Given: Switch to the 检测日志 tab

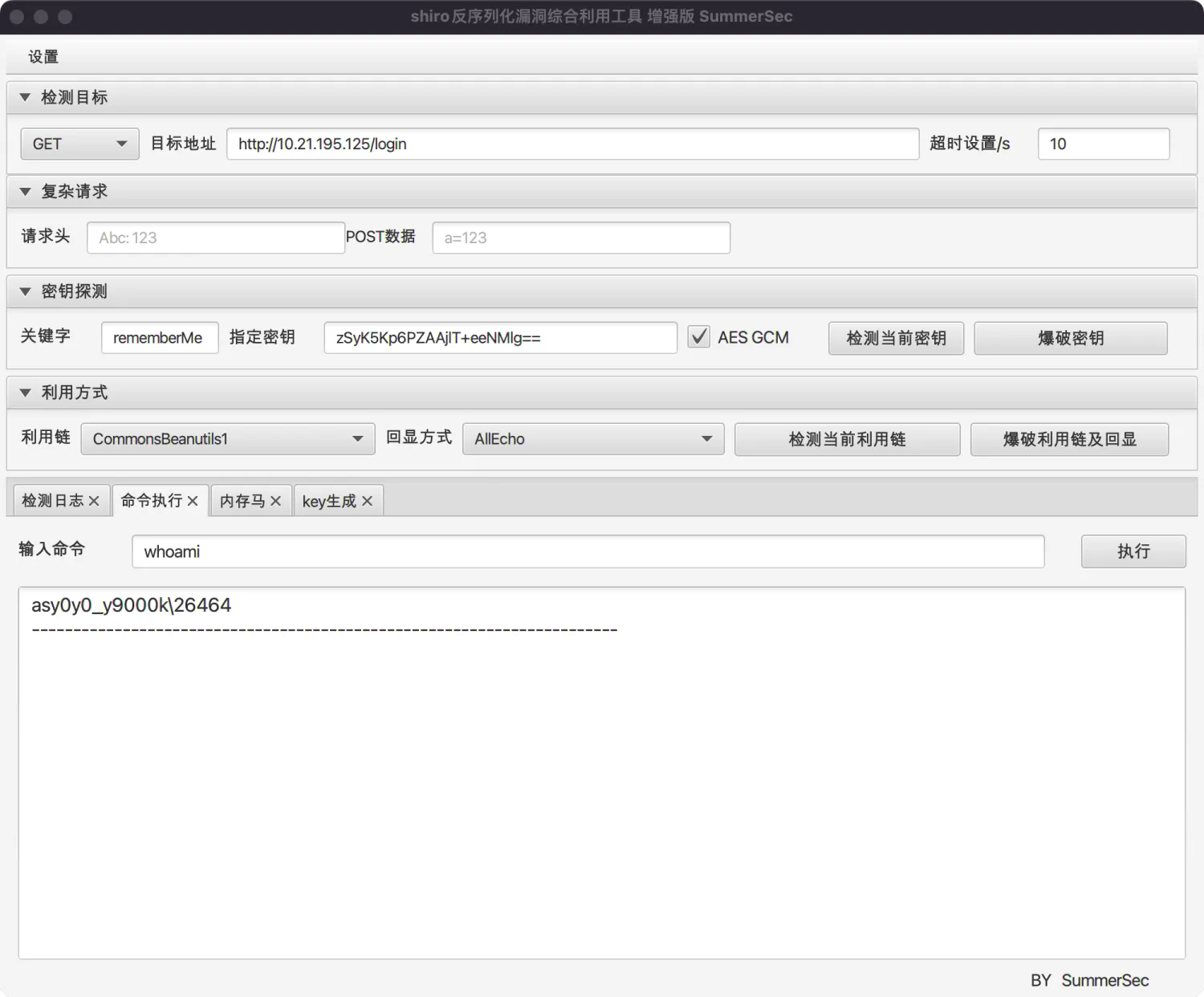Looking at the screenshot, I should (53, 501).
